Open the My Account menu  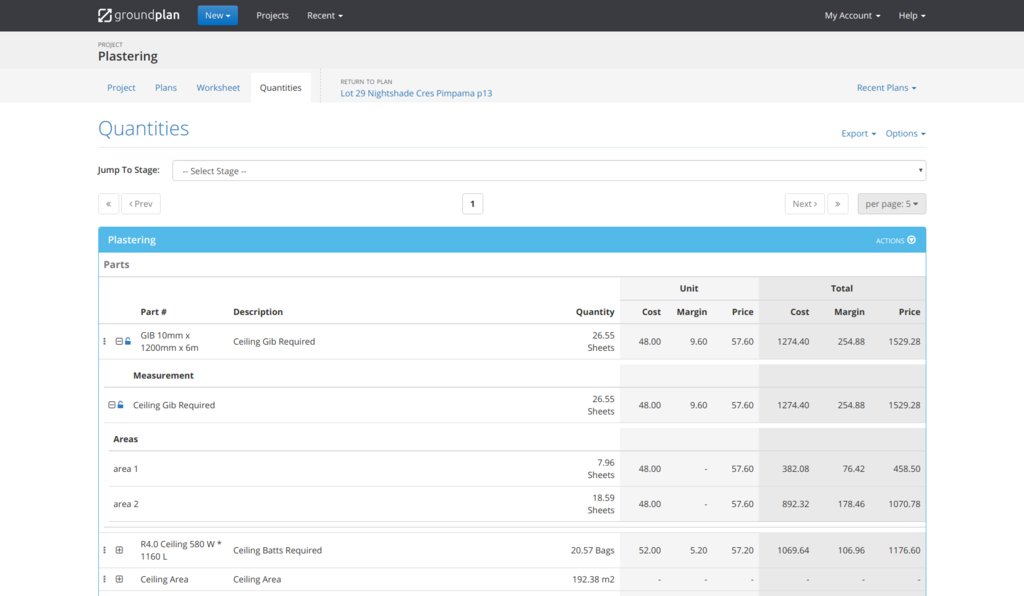coord(852,16)
